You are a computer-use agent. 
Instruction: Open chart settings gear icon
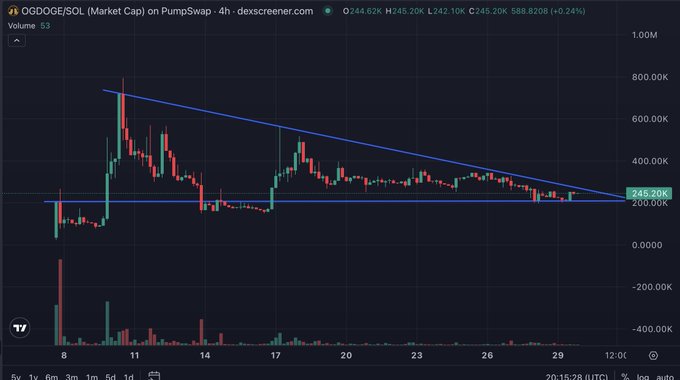(x=653, y=356)
